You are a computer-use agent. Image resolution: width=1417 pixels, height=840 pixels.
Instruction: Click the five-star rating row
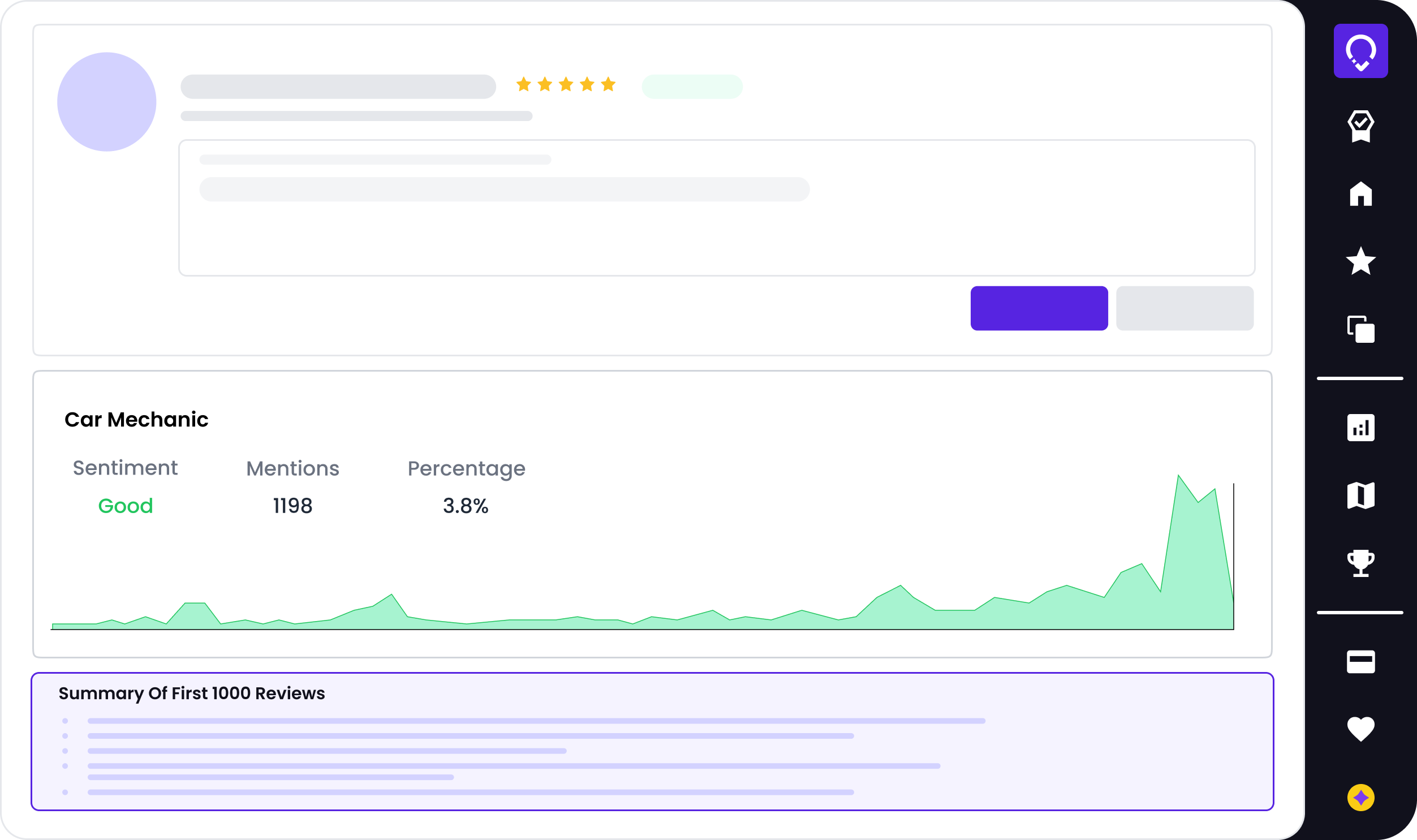565,85
